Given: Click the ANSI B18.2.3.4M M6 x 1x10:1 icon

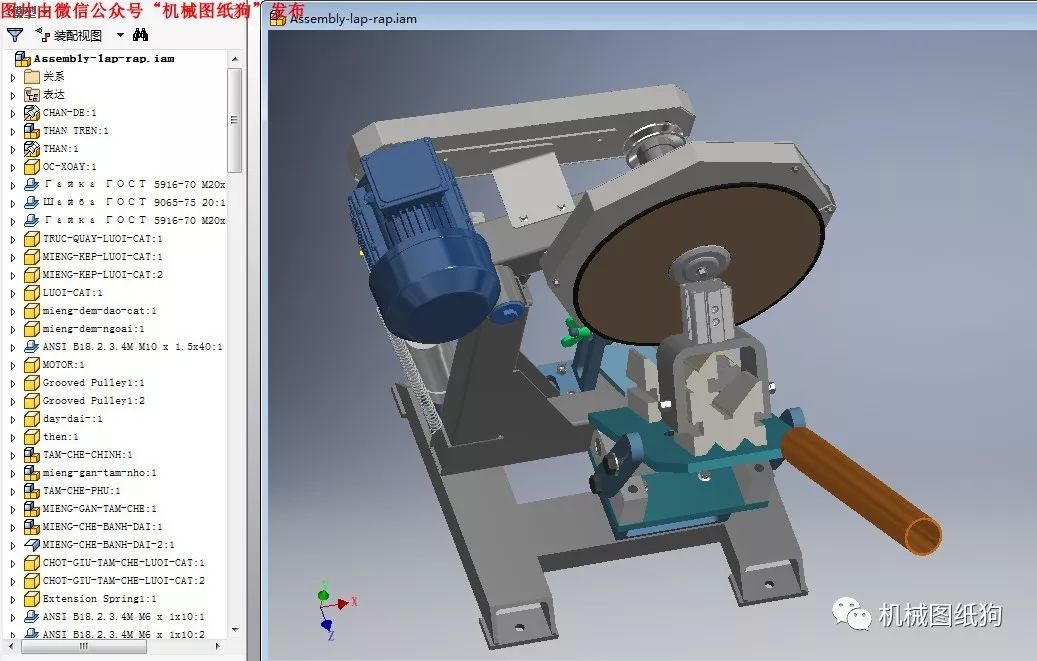Looking at the screenshot, I should pyautogui.click(x=32, y=616).
